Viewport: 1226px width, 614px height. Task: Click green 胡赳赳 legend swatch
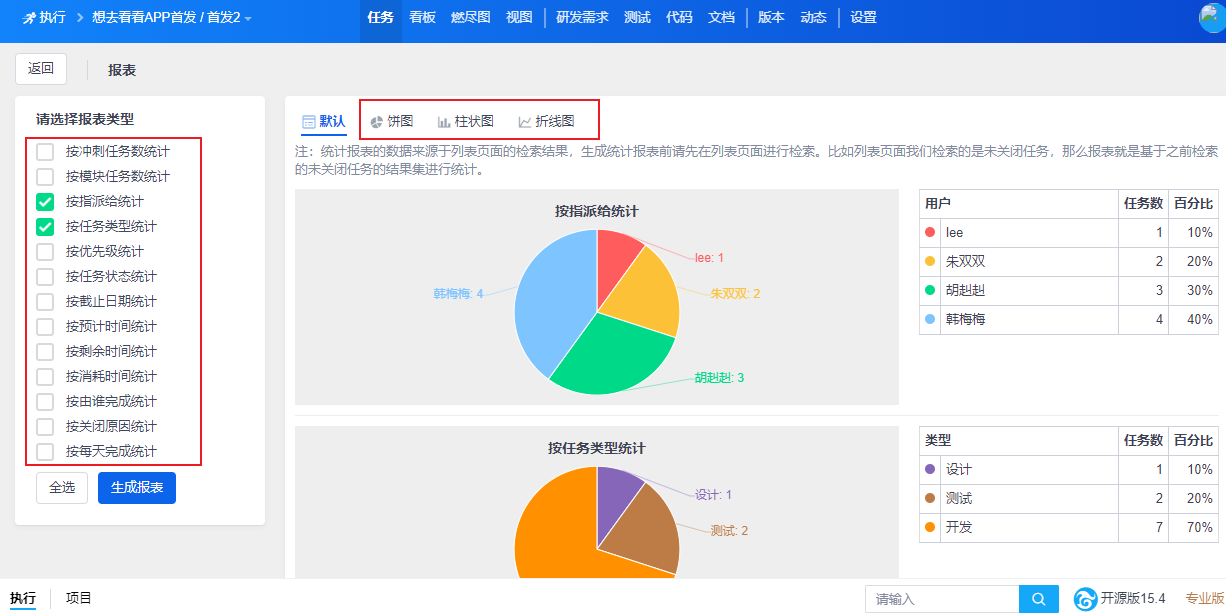pyautogui.click(x=930, y=290)
